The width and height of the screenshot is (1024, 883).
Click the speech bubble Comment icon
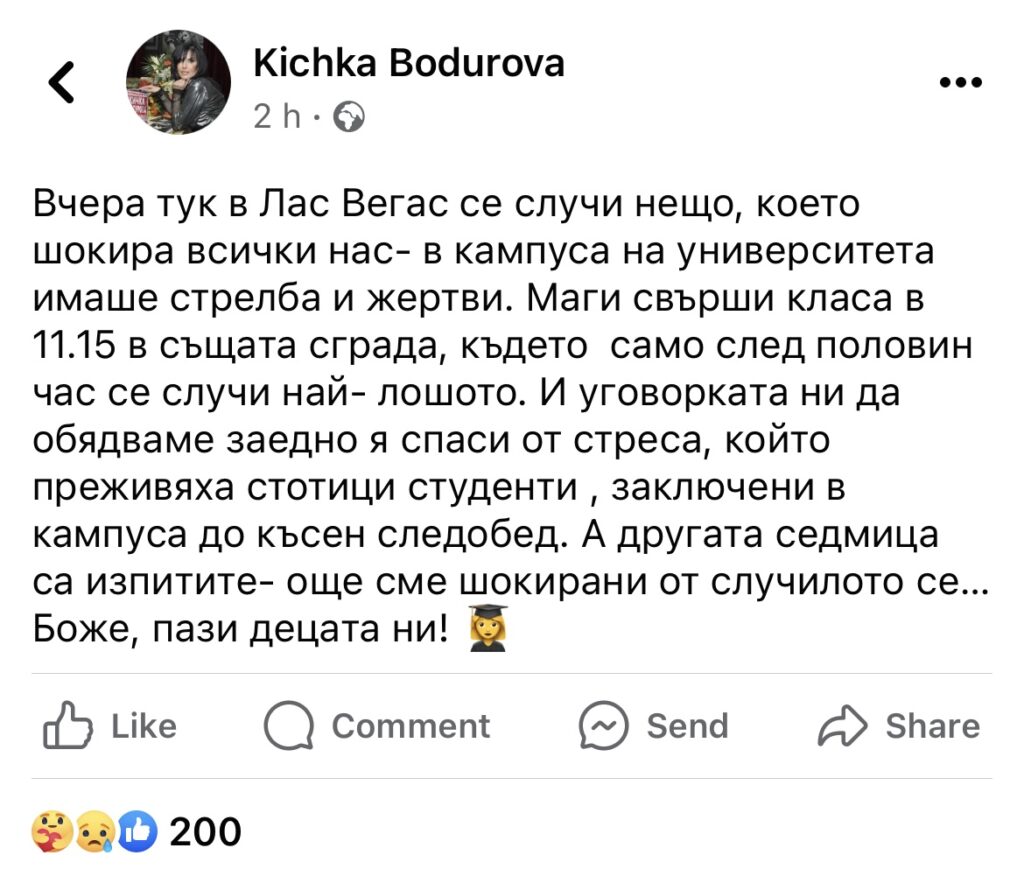pos(287,726)
